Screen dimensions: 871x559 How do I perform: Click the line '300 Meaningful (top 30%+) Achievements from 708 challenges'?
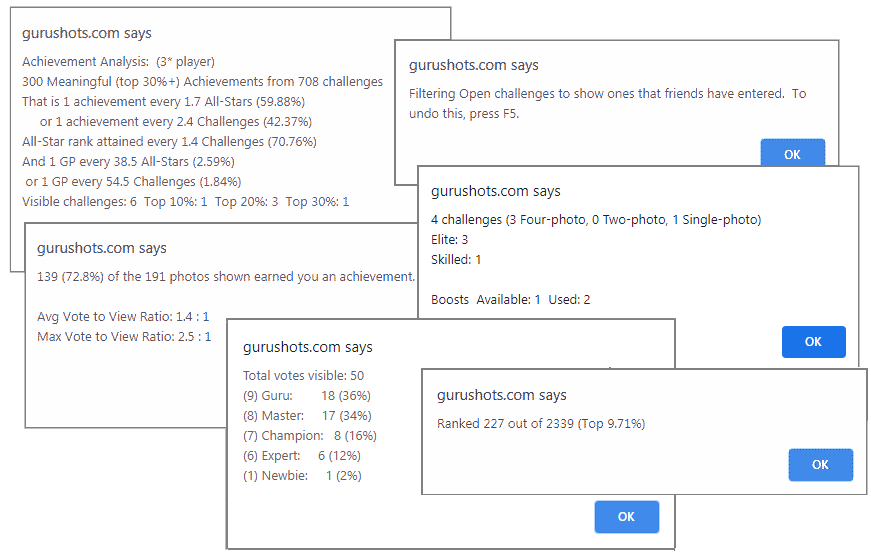[x=202, y=82]
